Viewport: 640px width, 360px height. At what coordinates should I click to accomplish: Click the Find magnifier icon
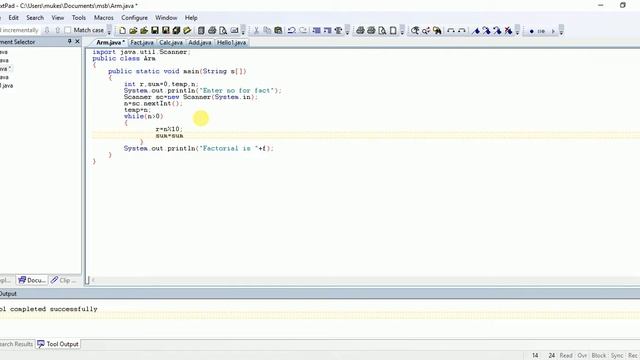click(415, 31)
